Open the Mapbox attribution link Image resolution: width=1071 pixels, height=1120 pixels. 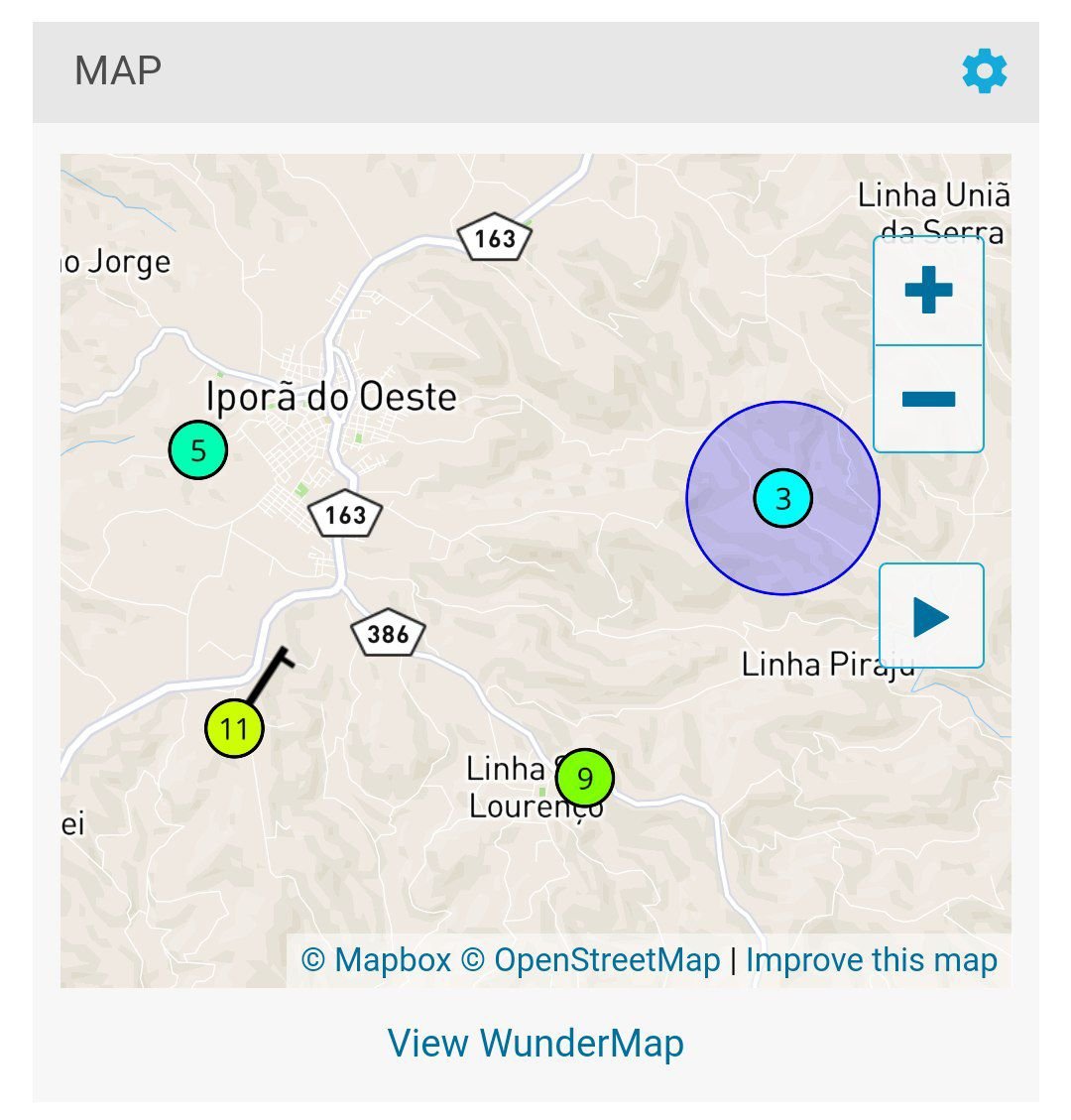pos(376,960)
